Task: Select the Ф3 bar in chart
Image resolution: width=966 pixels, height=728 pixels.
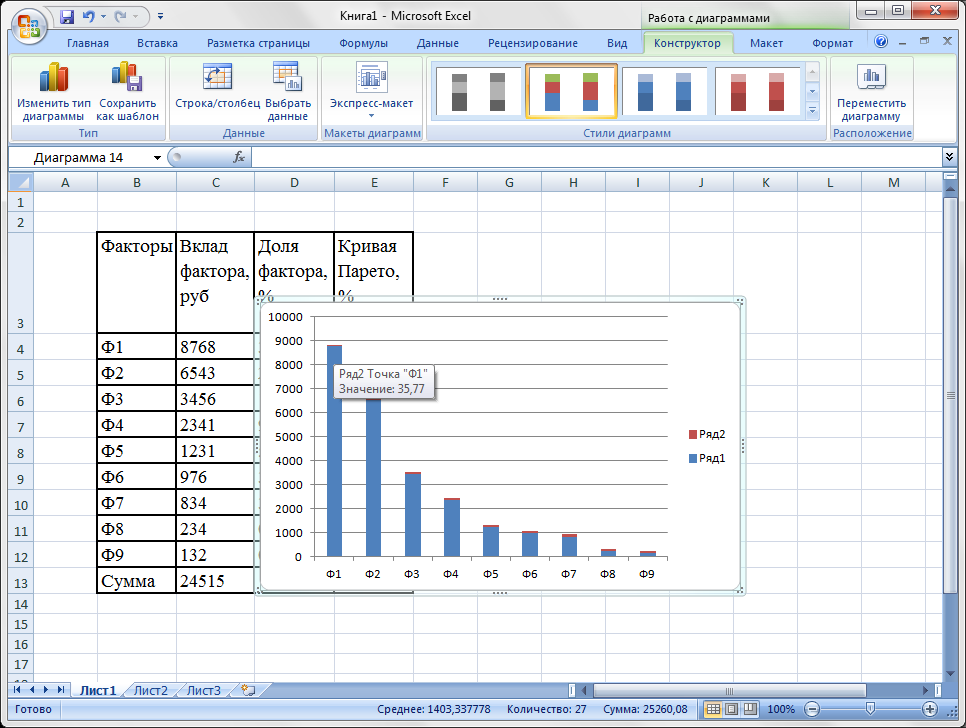Action: point(413,515)
